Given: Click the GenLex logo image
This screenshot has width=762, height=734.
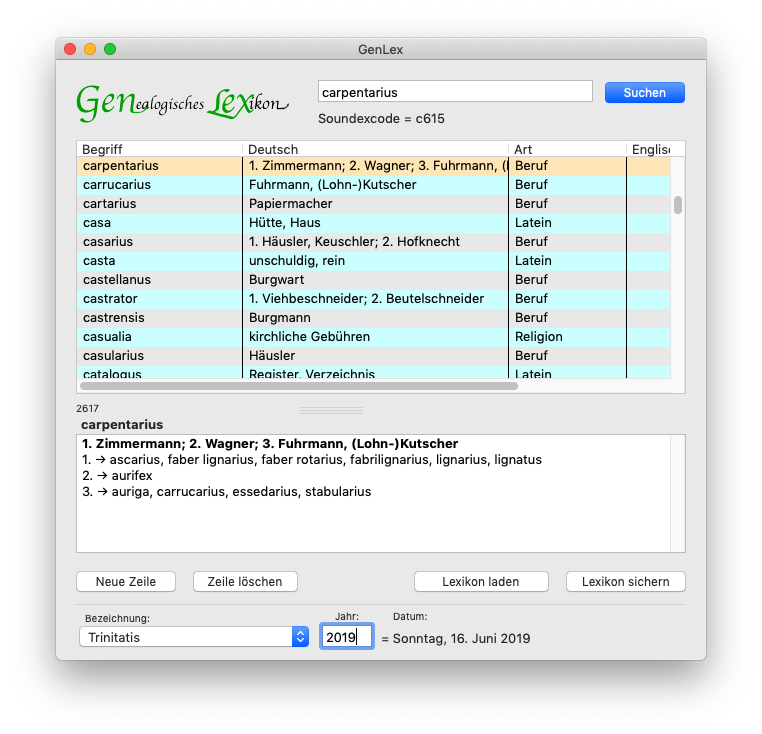Looking at the screenshot, I should 182,101.
